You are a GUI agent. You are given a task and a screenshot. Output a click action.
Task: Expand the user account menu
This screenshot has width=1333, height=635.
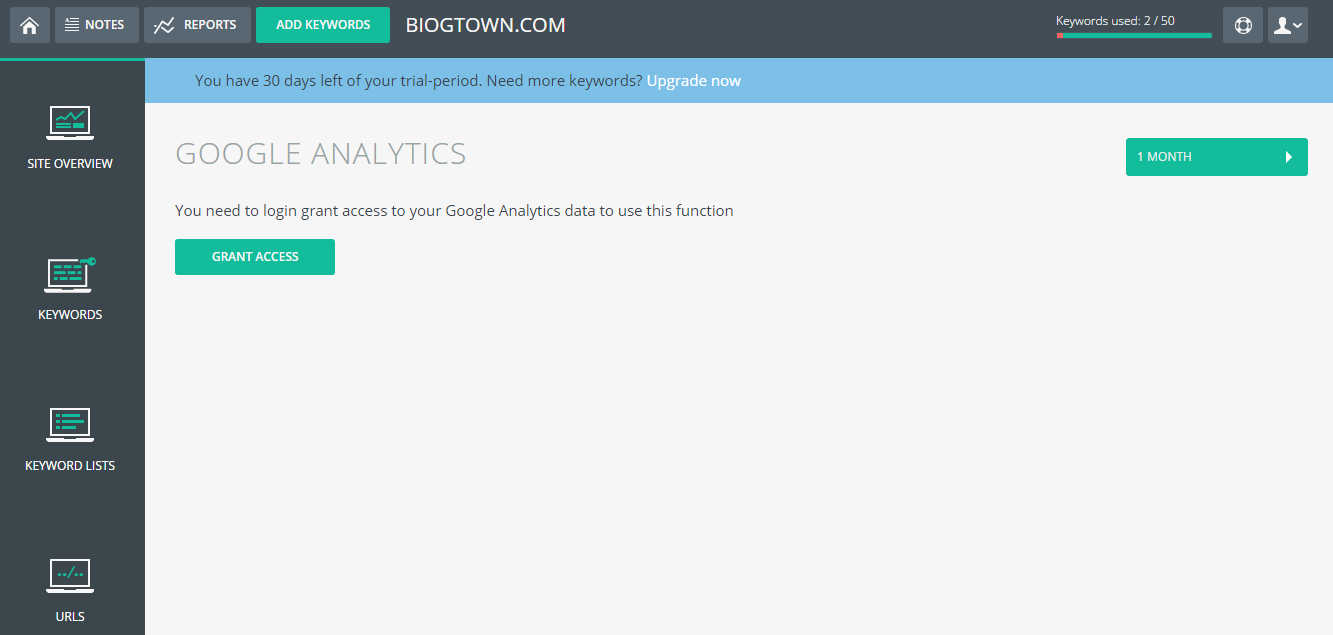click(1288, 25)
